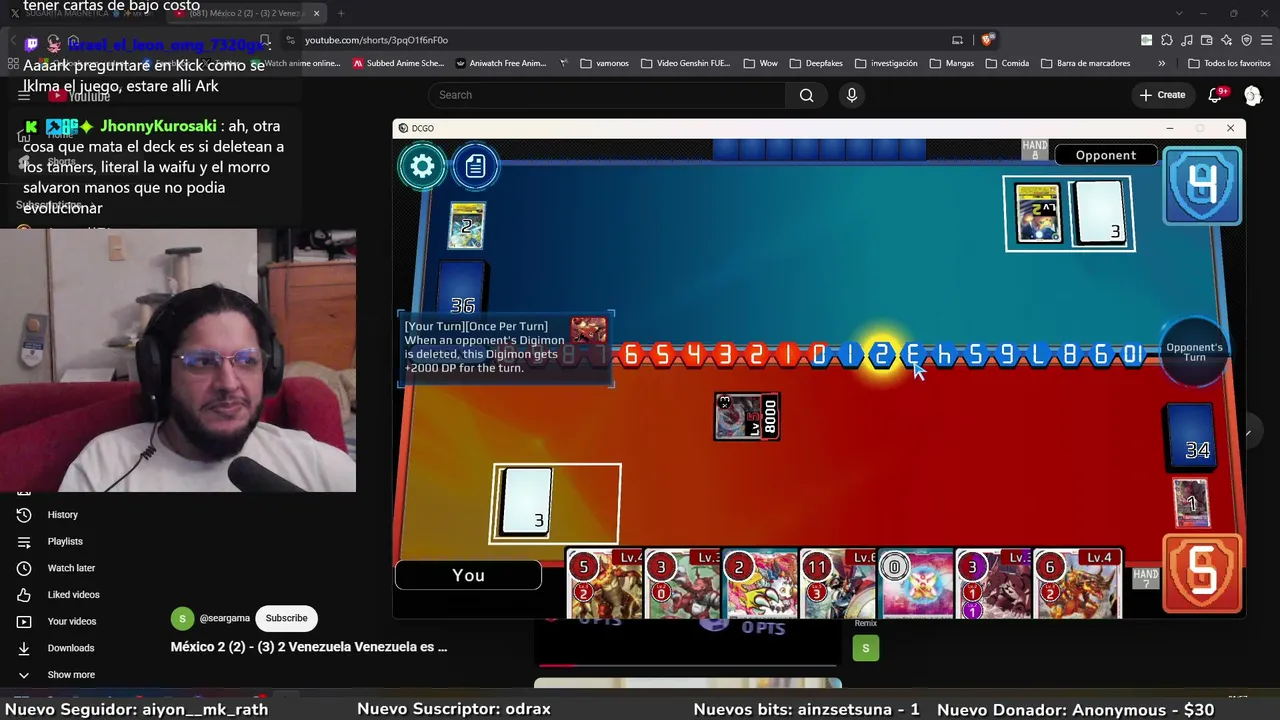Click the YouTube search input field
This screenshot has width=1280, height=720.
(x=608, y=95)
